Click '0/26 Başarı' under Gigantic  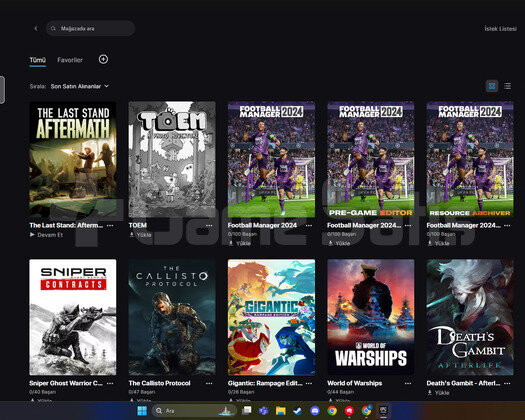[x=241, y=392]
